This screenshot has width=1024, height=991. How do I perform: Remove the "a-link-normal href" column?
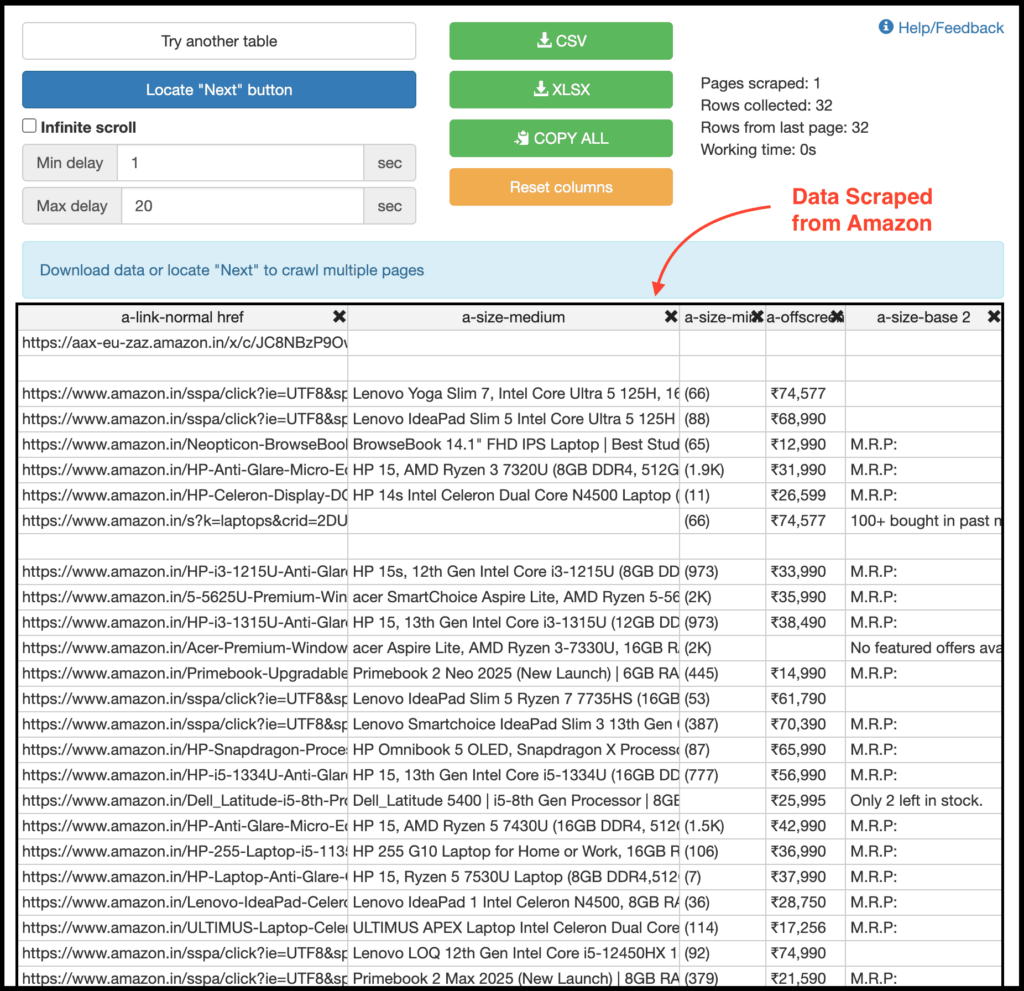tap(340, 316)
